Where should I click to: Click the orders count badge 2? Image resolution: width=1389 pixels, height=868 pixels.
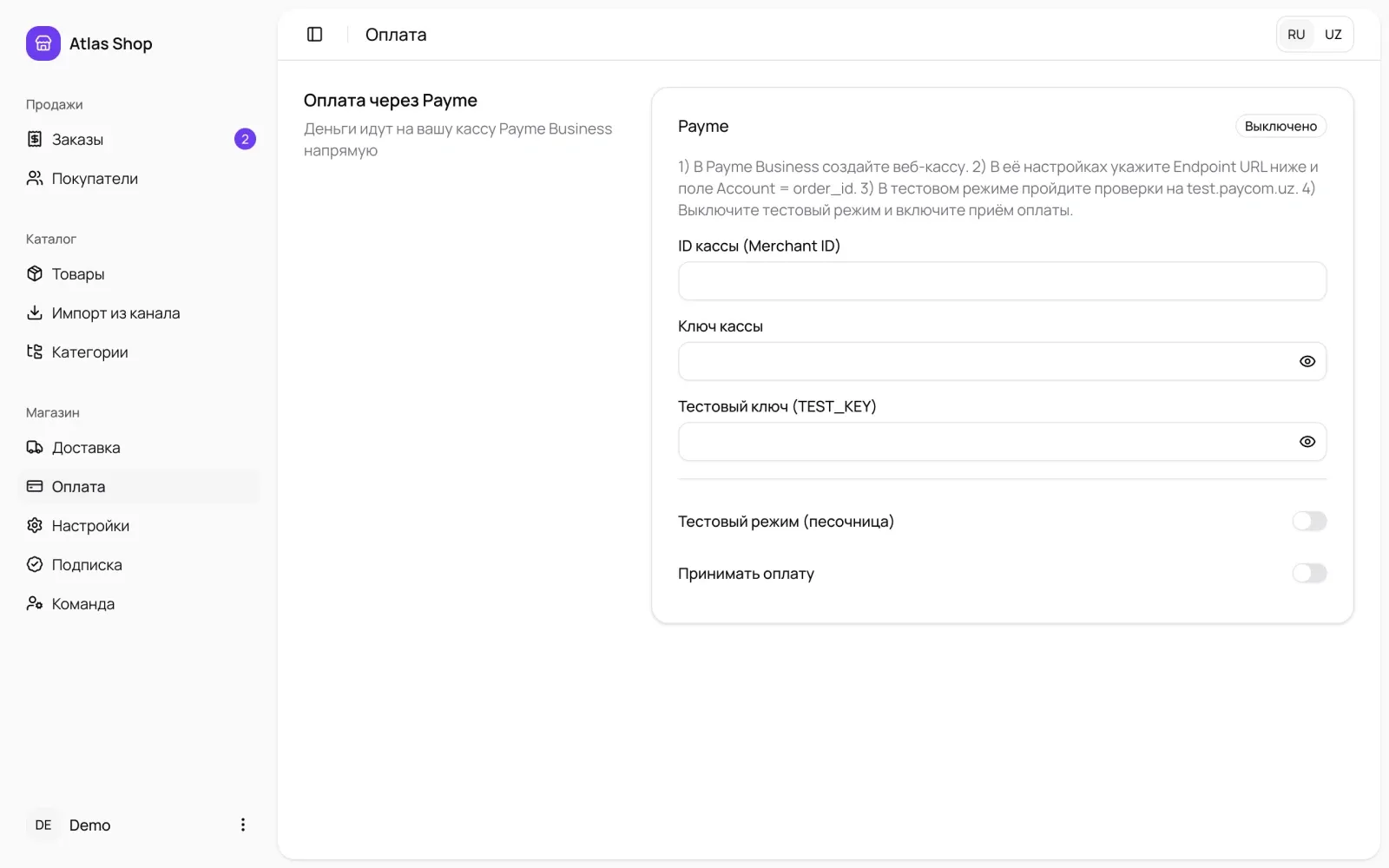pyautogui.click(x=245, y=139)
